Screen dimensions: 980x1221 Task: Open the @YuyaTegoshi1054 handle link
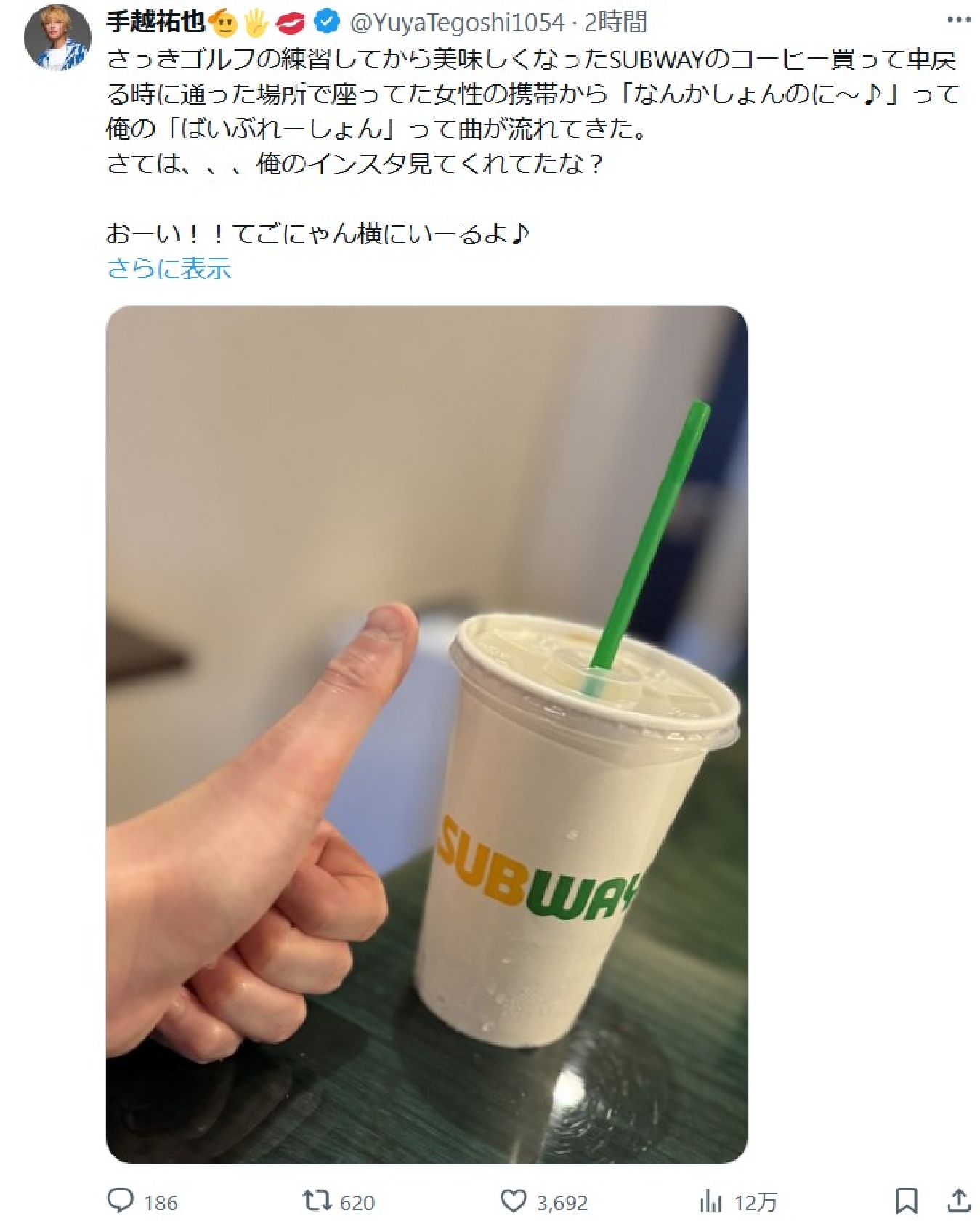coord(457,23)
